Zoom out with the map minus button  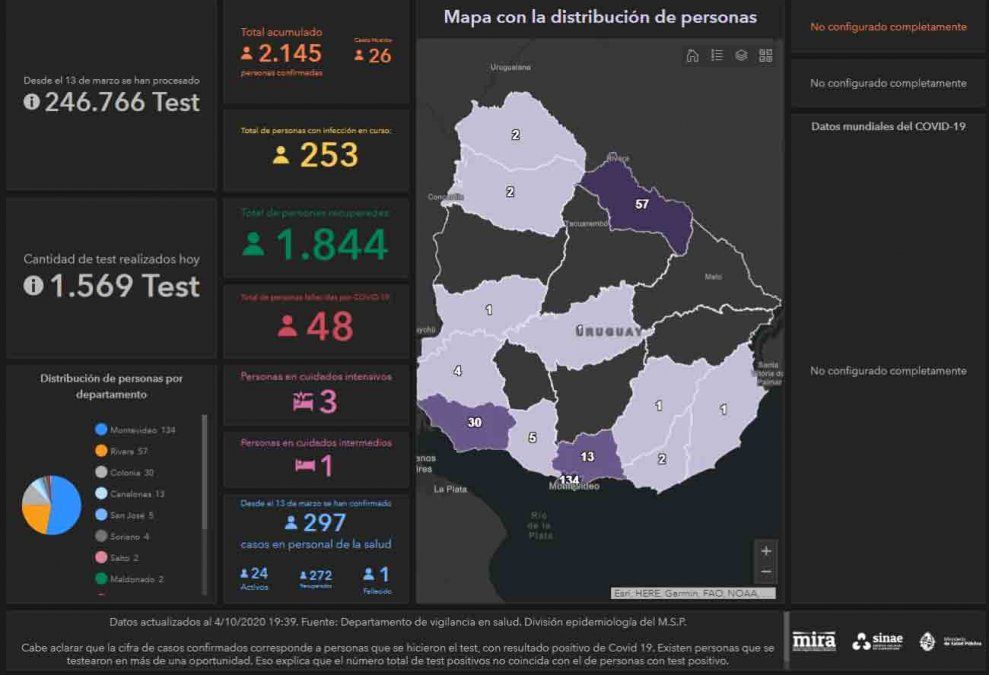766,572
